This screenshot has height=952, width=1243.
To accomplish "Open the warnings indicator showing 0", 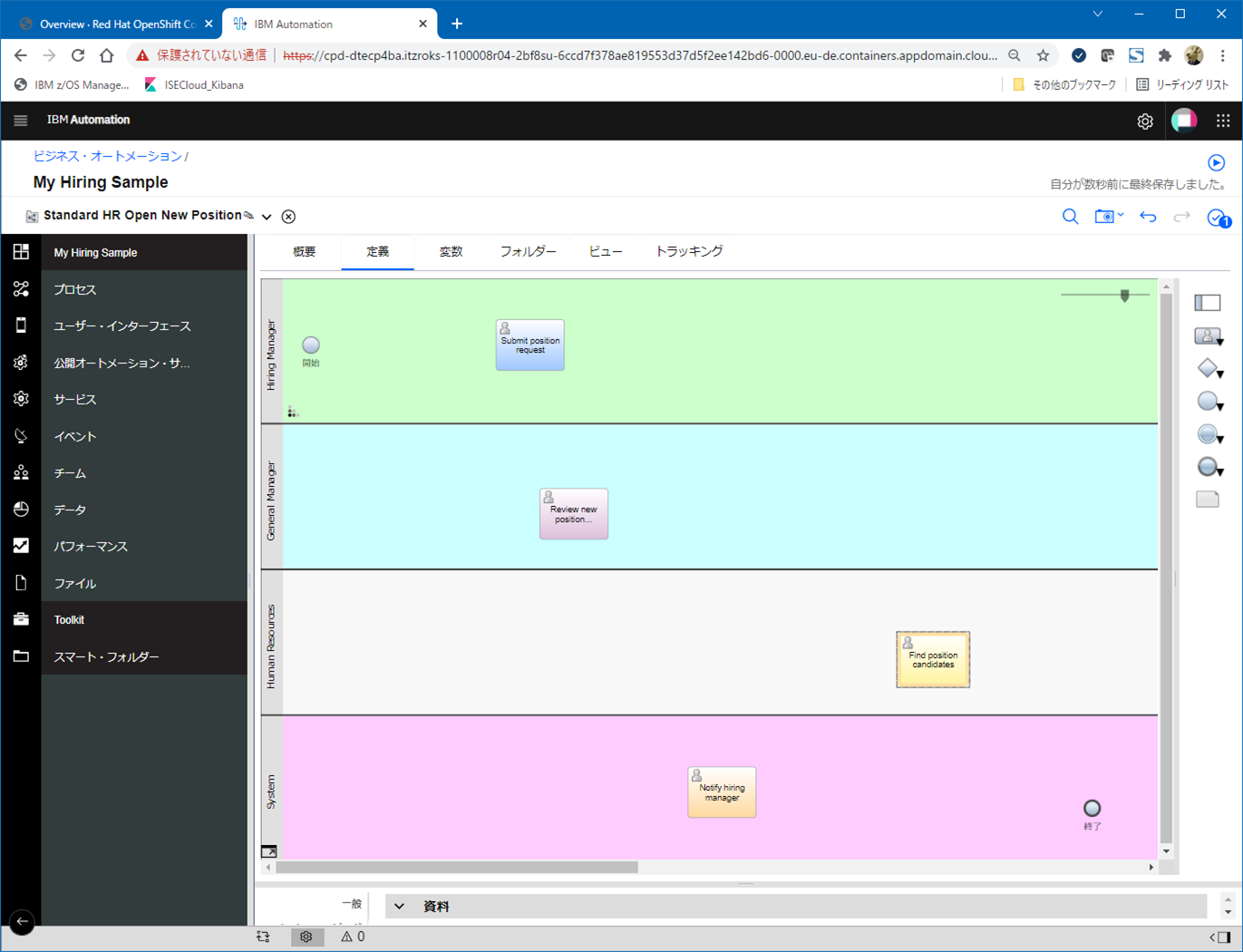I will pyautogui.click(x=353, y=937).
